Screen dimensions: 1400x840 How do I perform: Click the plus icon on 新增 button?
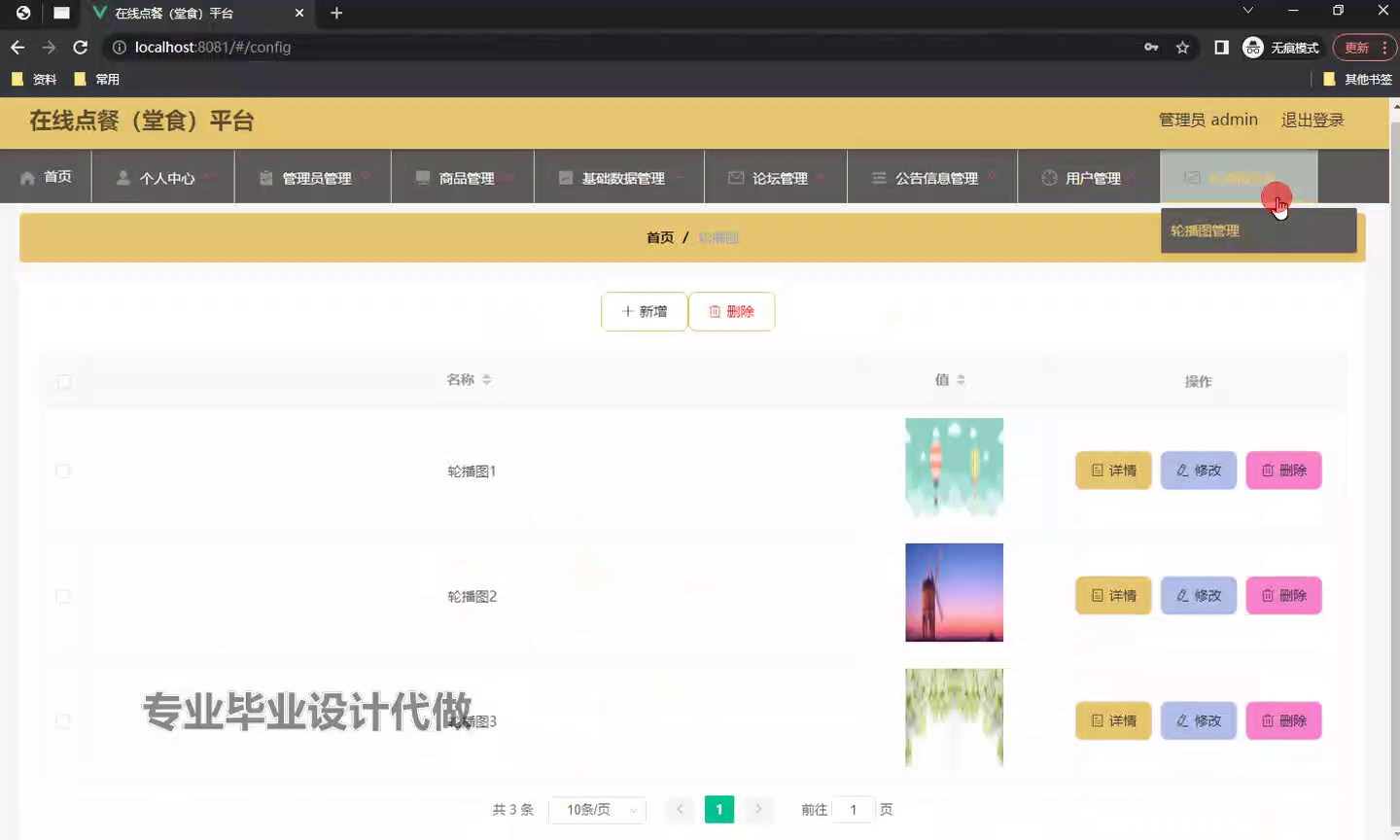coord(627,311)
